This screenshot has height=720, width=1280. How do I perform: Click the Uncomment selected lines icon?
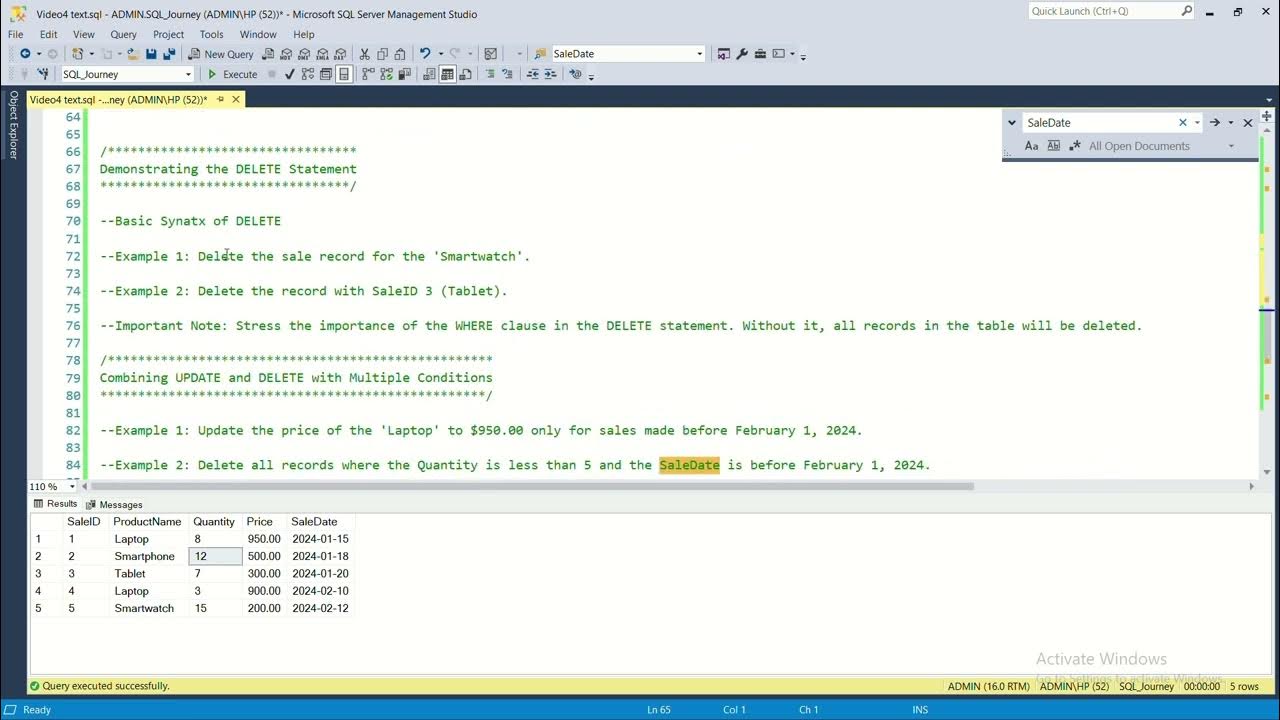tap(507, 74)
